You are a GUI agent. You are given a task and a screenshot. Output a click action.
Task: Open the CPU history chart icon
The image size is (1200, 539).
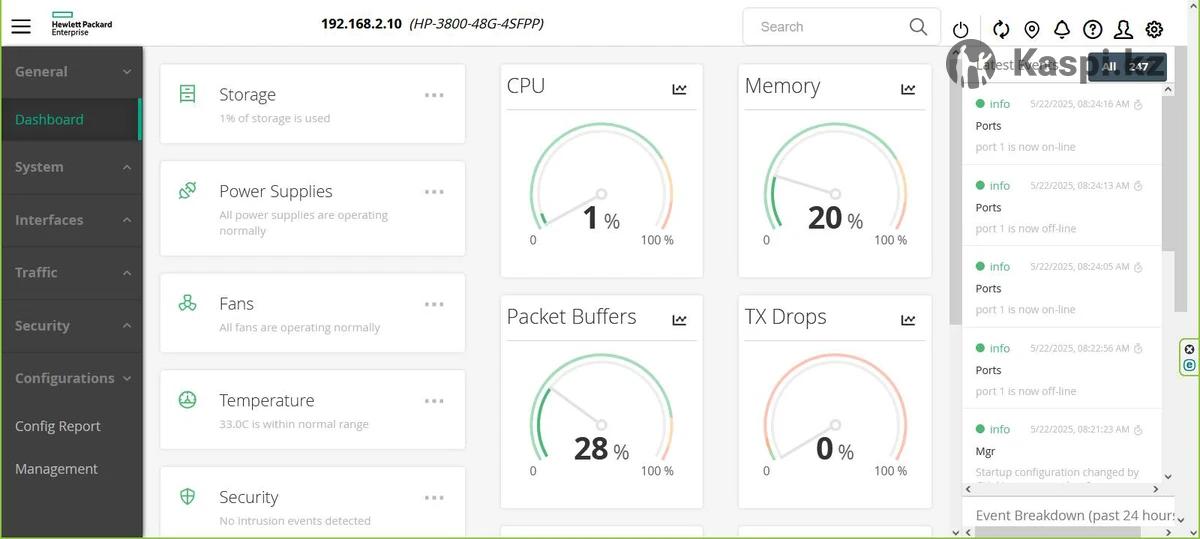[x=680, y=89]
